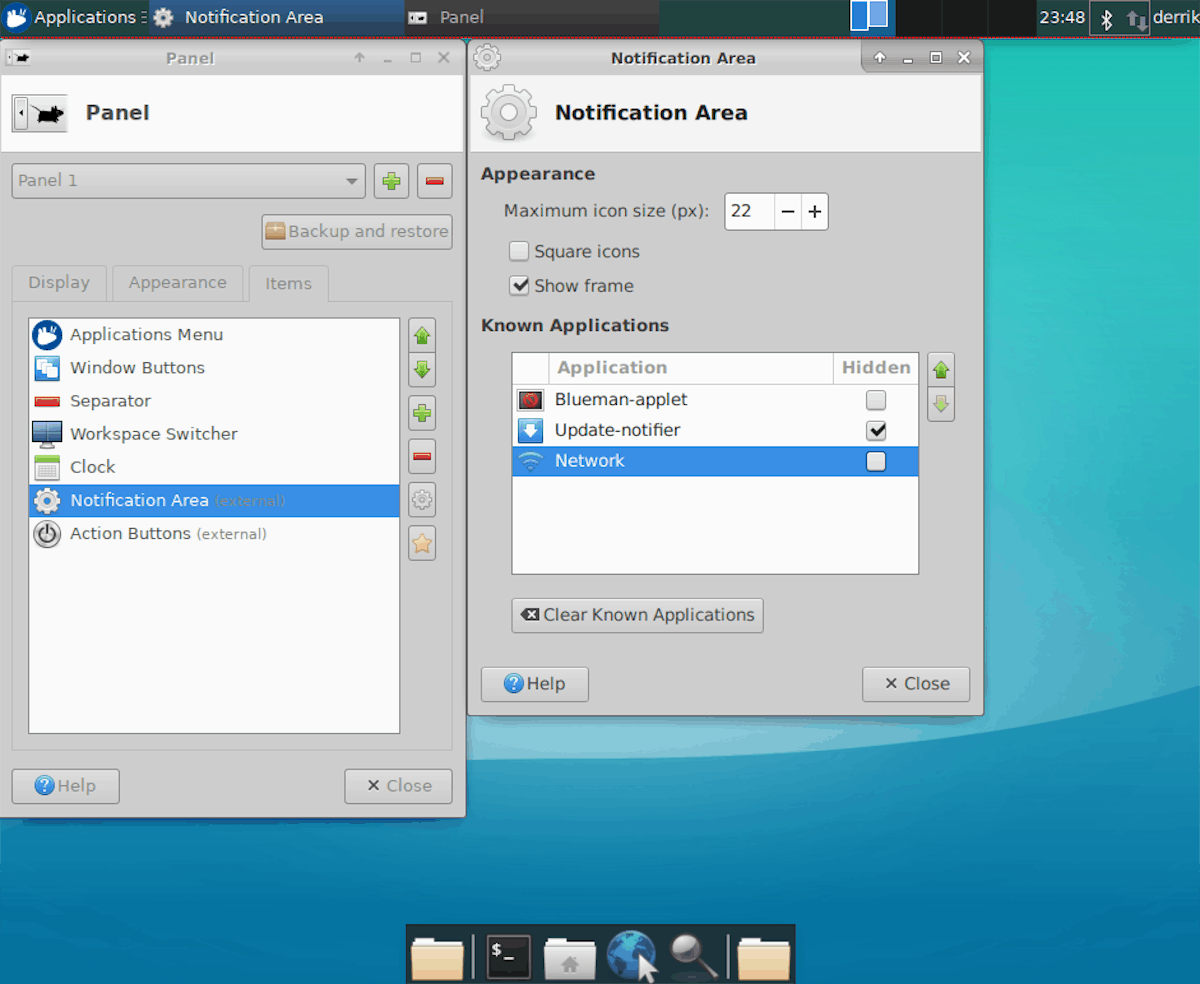The height and width of the screenshot is (984, 1200).
Task: Hide the Blueman-applet application
Action: coord(876,399)
